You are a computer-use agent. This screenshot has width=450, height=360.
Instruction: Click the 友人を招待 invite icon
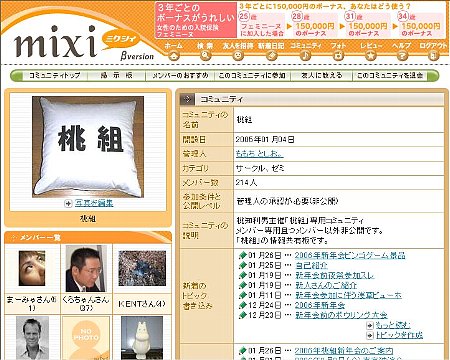tap(238, 56)
